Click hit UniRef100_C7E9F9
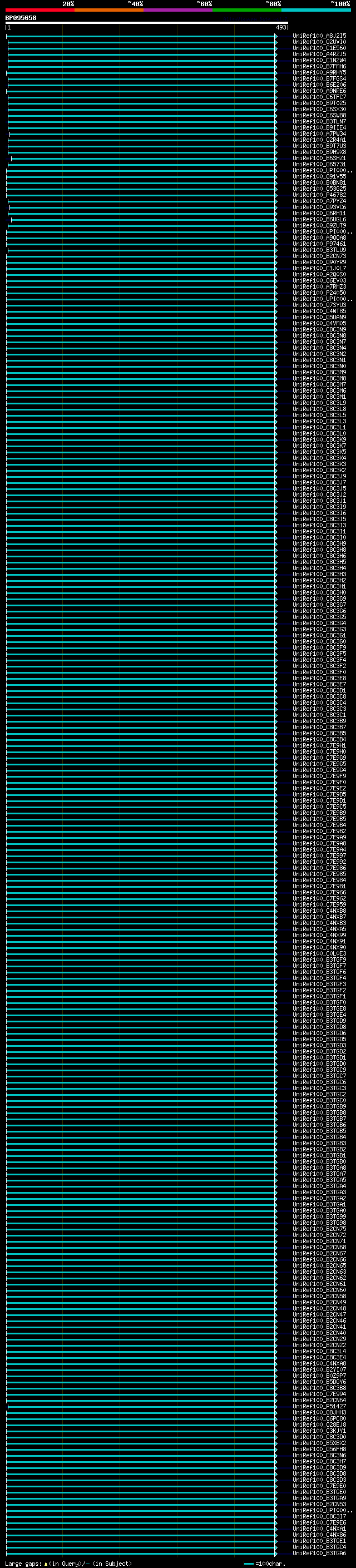The width and height of the screenshot is (356, 1568). click(319, 776)
